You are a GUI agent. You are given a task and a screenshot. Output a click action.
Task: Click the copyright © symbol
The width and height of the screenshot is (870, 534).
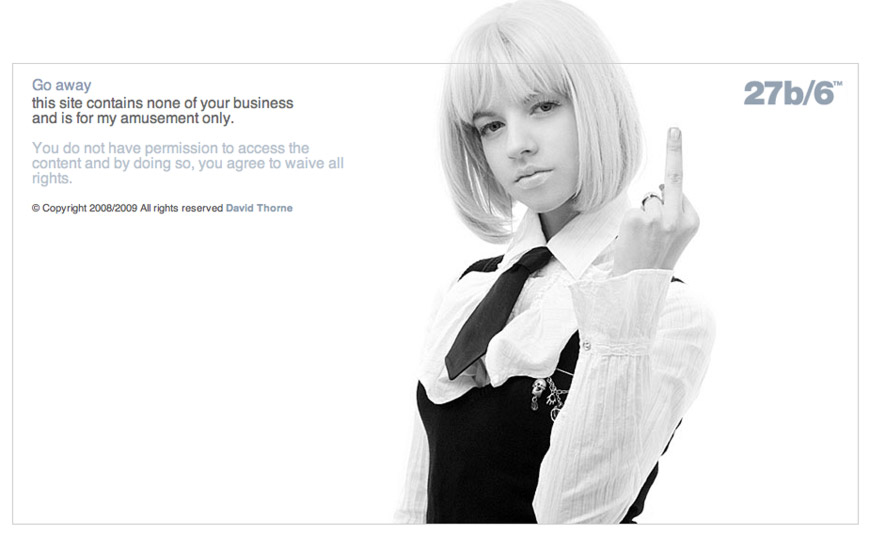36,208
